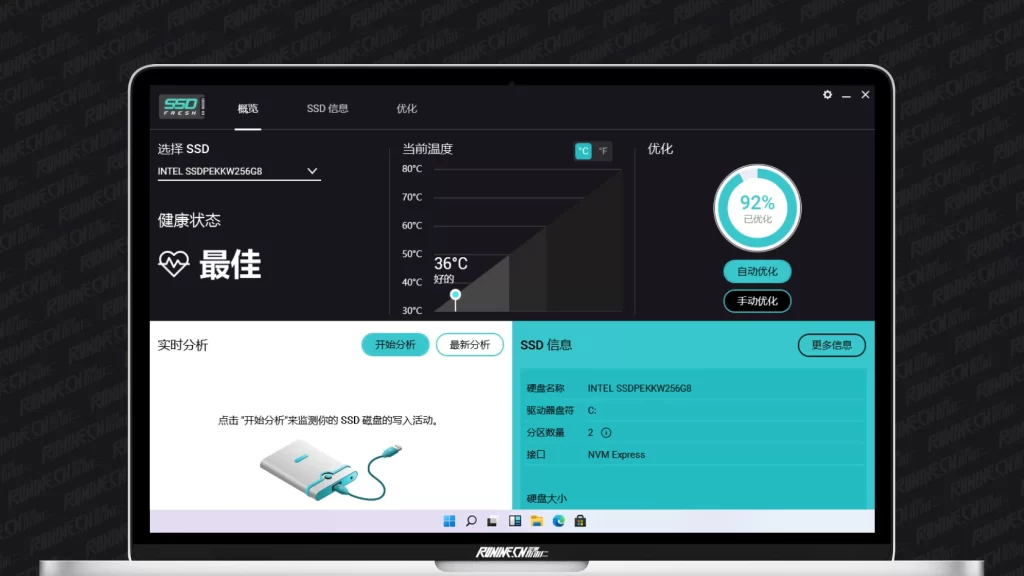This screenshot has width=1024, height=576.
Task: Open Windows taskbar search
Action: coord(471,521)
